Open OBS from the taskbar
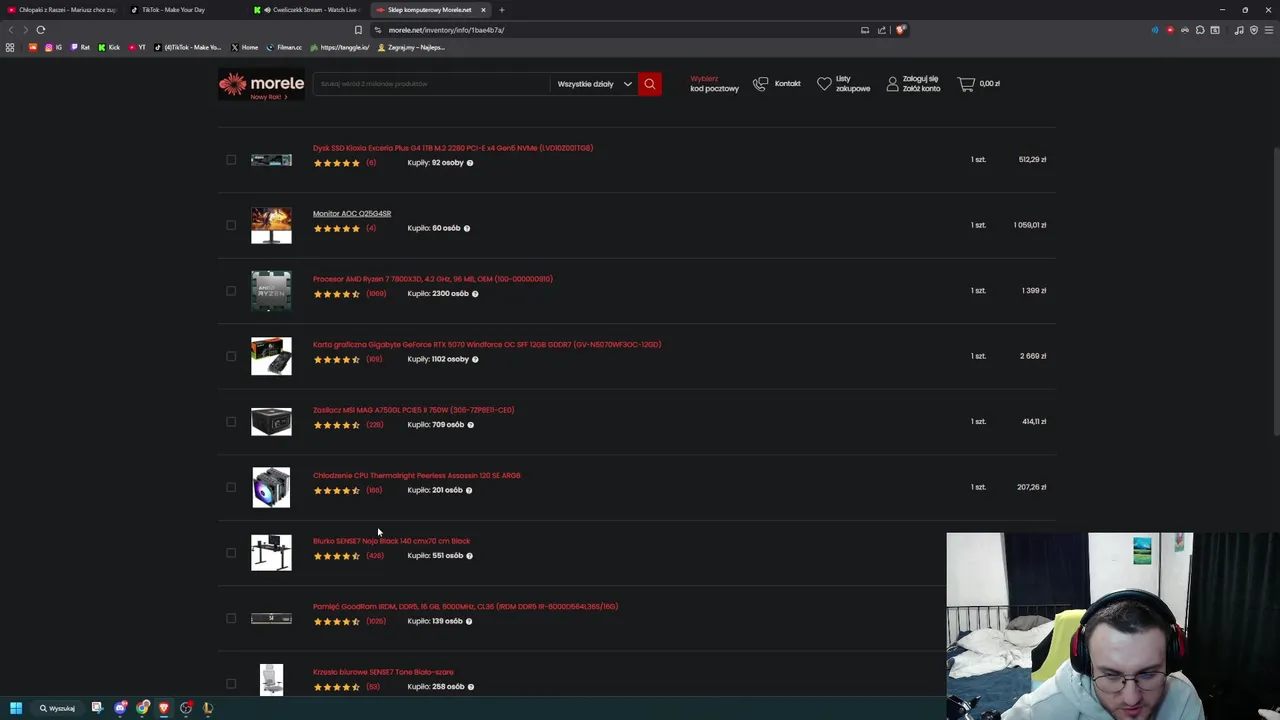This screenshot has height=720, width=1280. coord(186,708)
